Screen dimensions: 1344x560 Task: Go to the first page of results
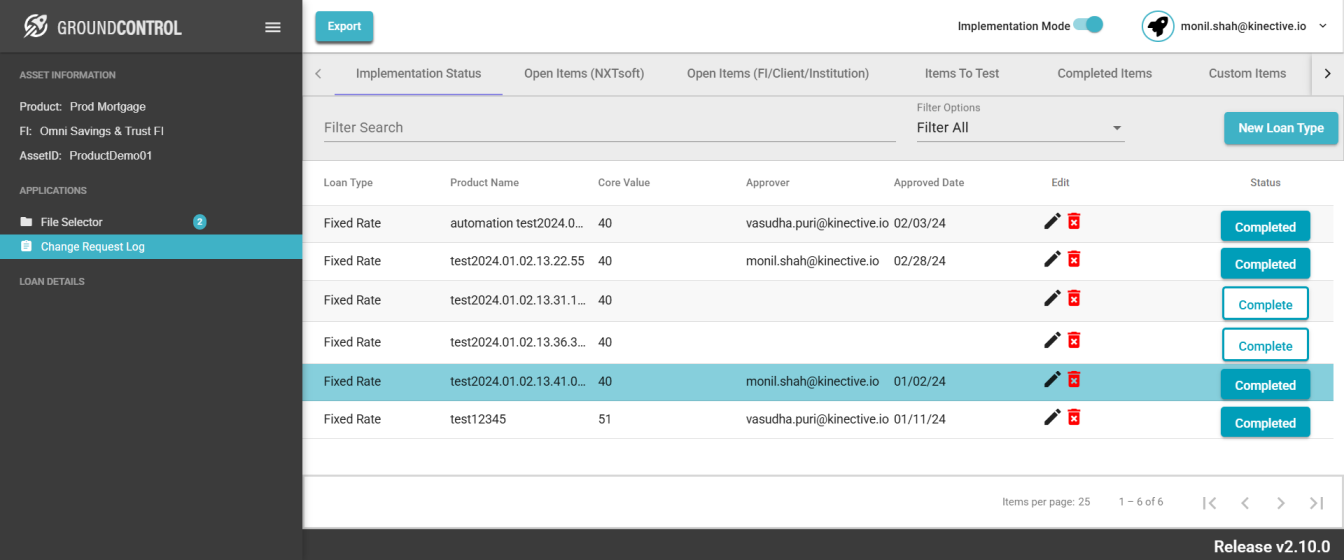(1209, 503)
